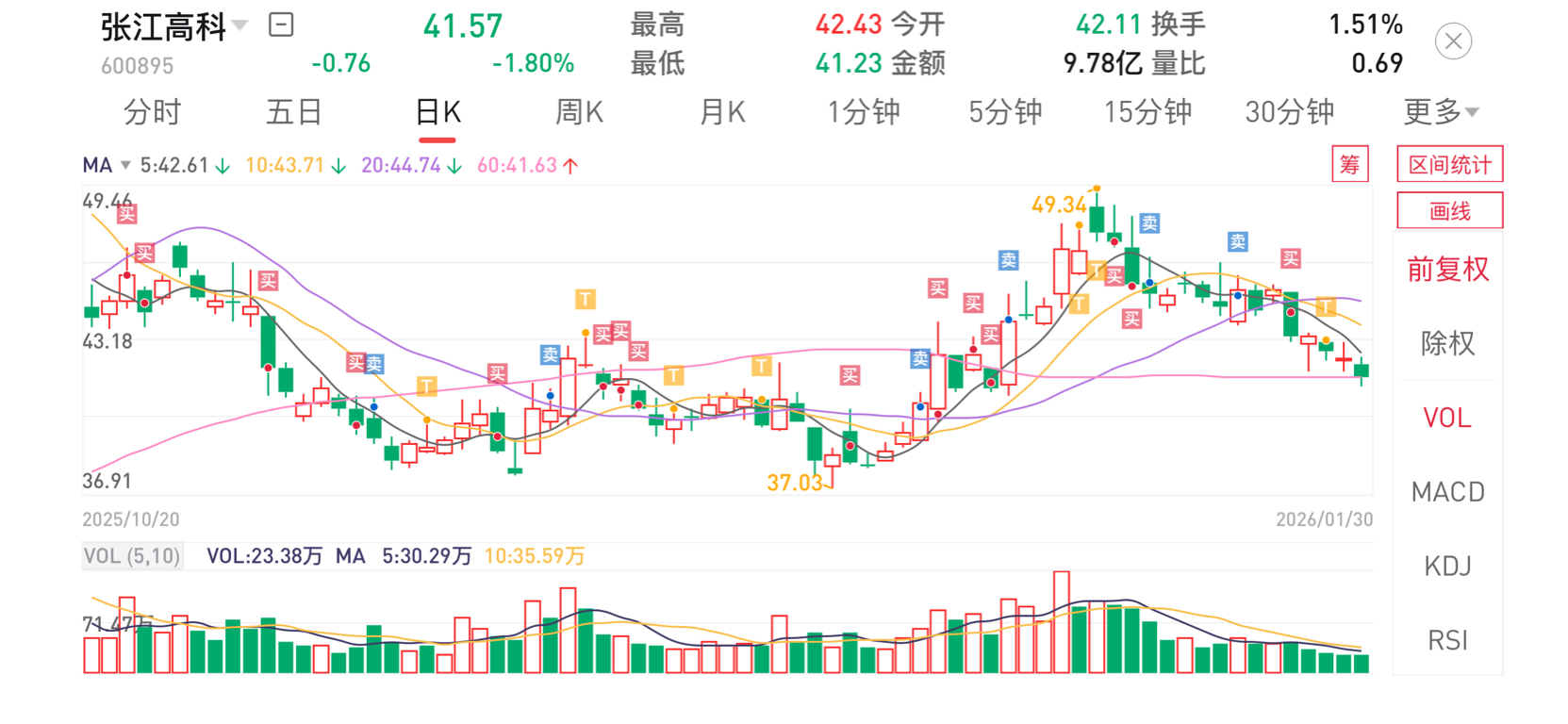This screenshot has height=724, width=1568.
Task: Select 前复权 adjustment option
Action: point(1447,270)
